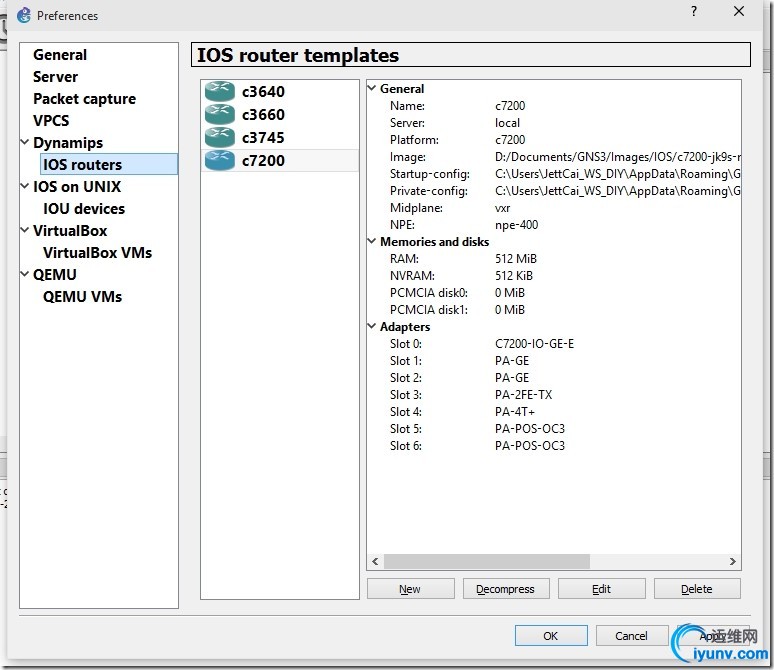
Task: Open IOU devices page
Action: tap(84, 208)
